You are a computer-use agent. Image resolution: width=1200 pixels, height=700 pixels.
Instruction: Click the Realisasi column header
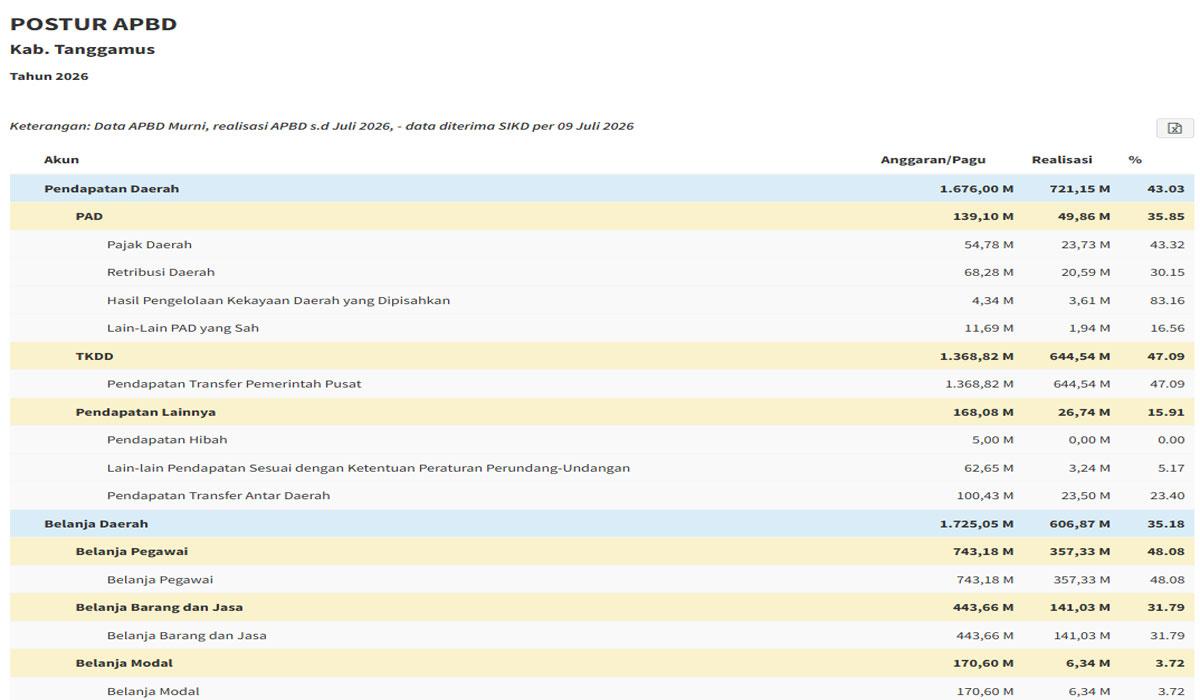tap(1062, 160)
